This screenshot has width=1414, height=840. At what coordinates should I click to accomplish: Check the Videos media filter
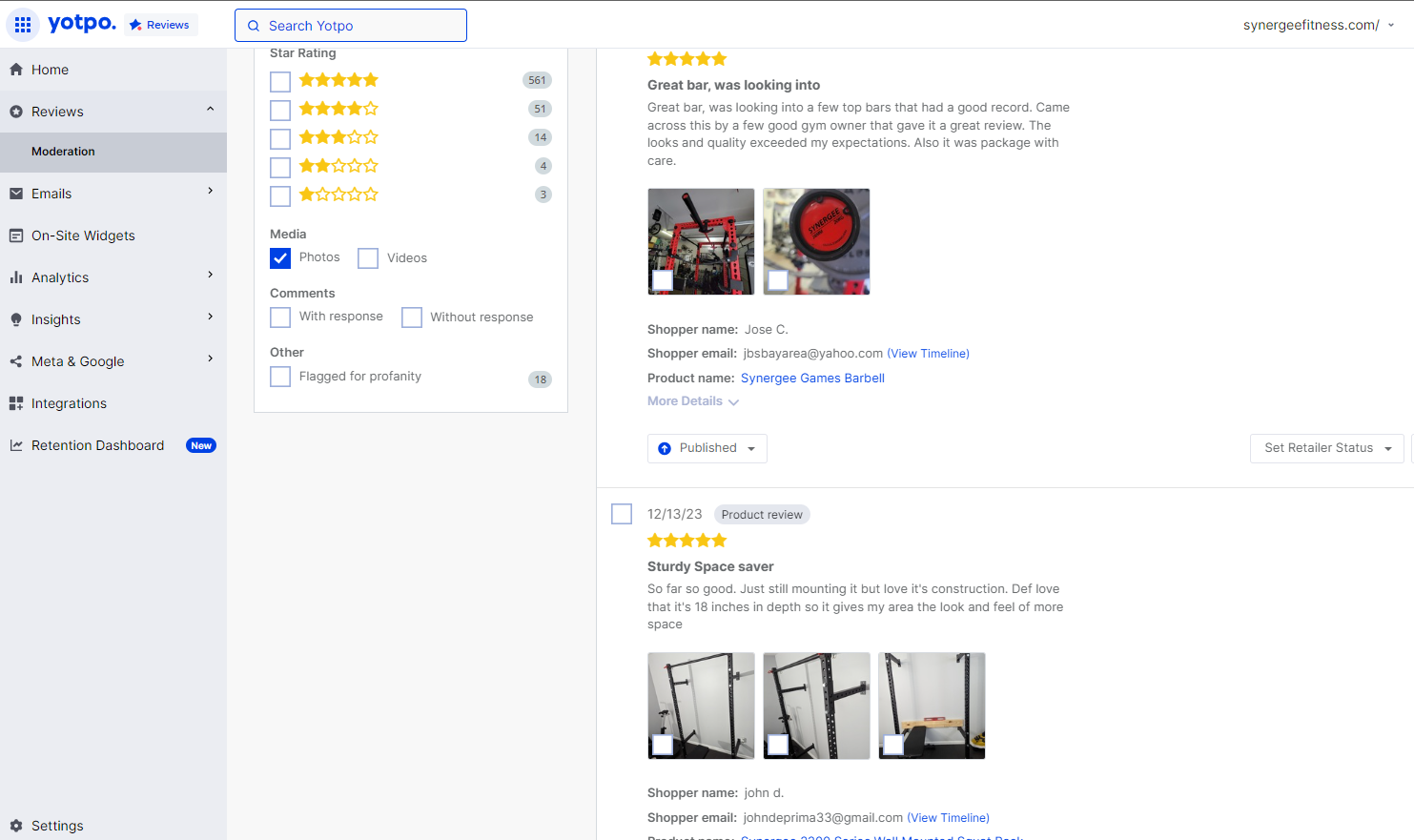pyautogui.click(x=368, y=258)
